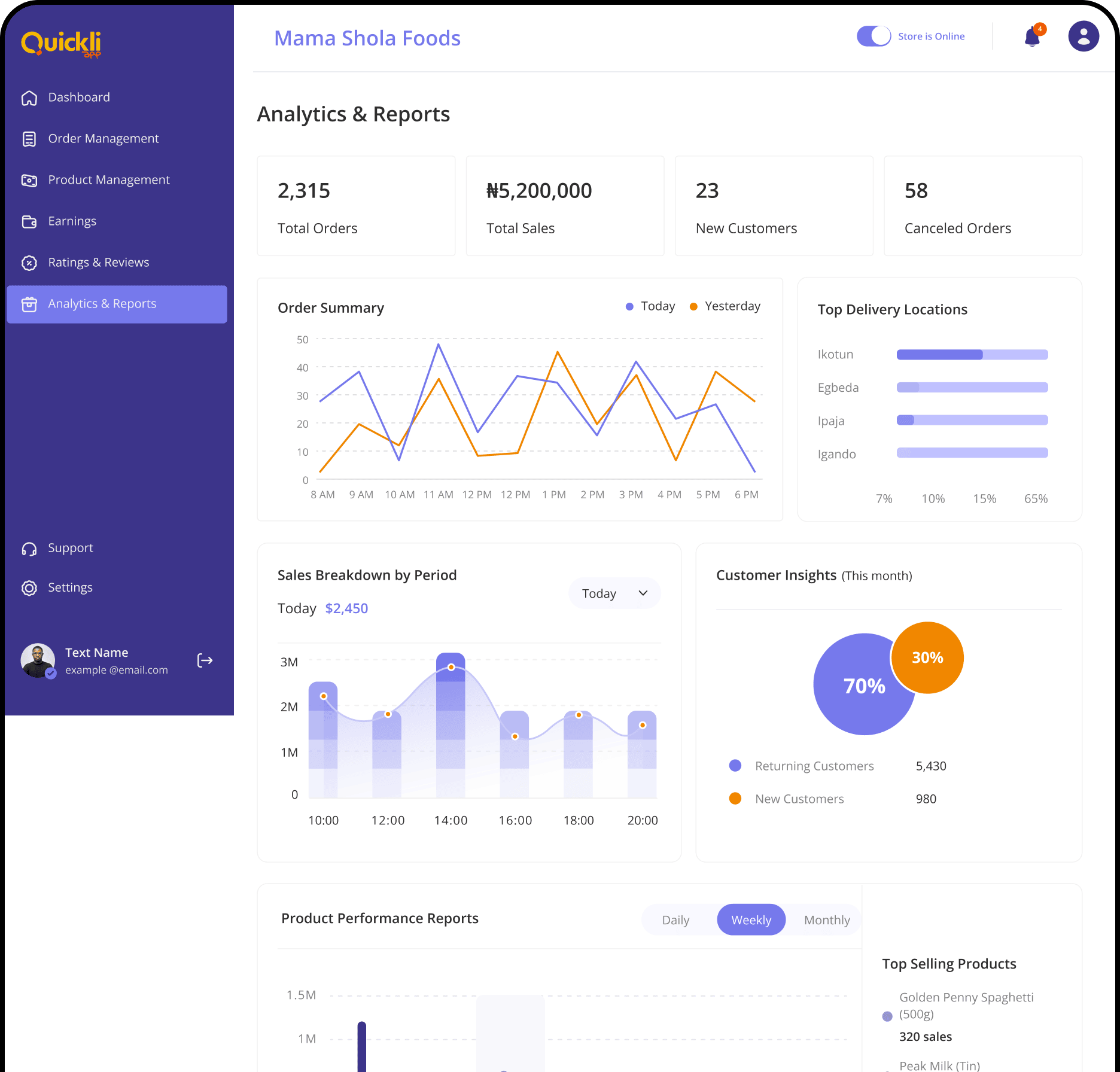Click the Earnings wallet icon
The image size is (1120, 1072).
tap(29, 222)
